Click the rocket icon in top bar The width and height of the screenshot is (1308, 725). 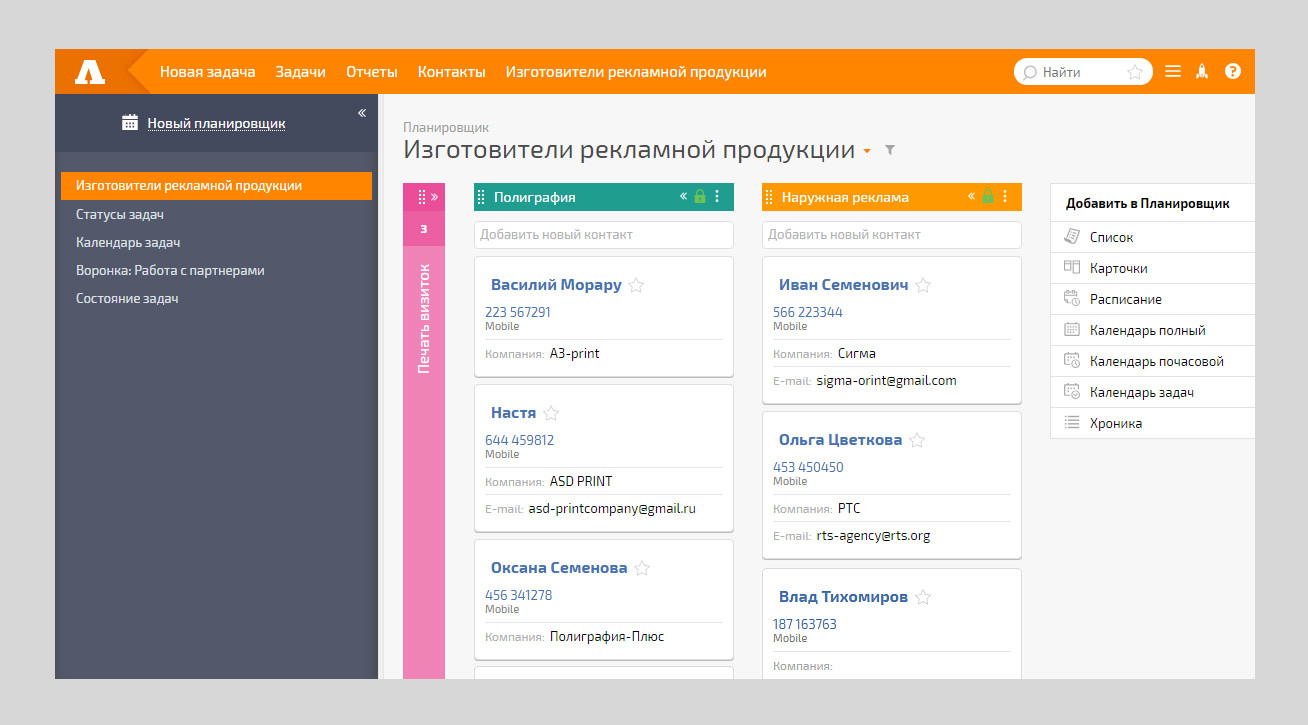click(1203, 72)
